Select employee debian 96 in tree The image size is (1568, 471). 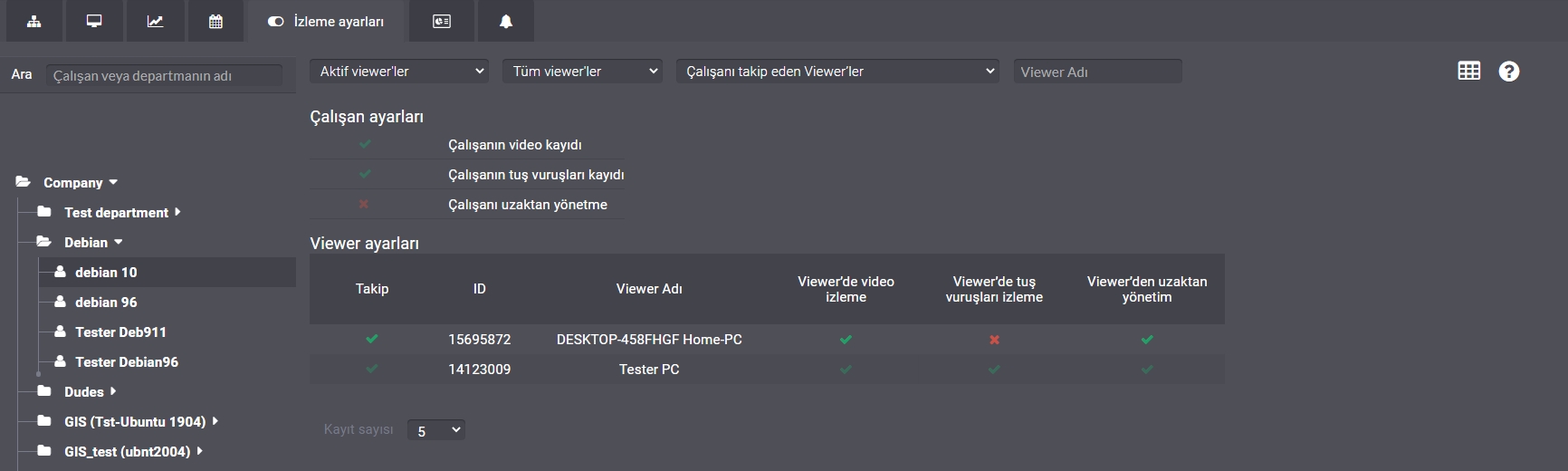(106, 302)
